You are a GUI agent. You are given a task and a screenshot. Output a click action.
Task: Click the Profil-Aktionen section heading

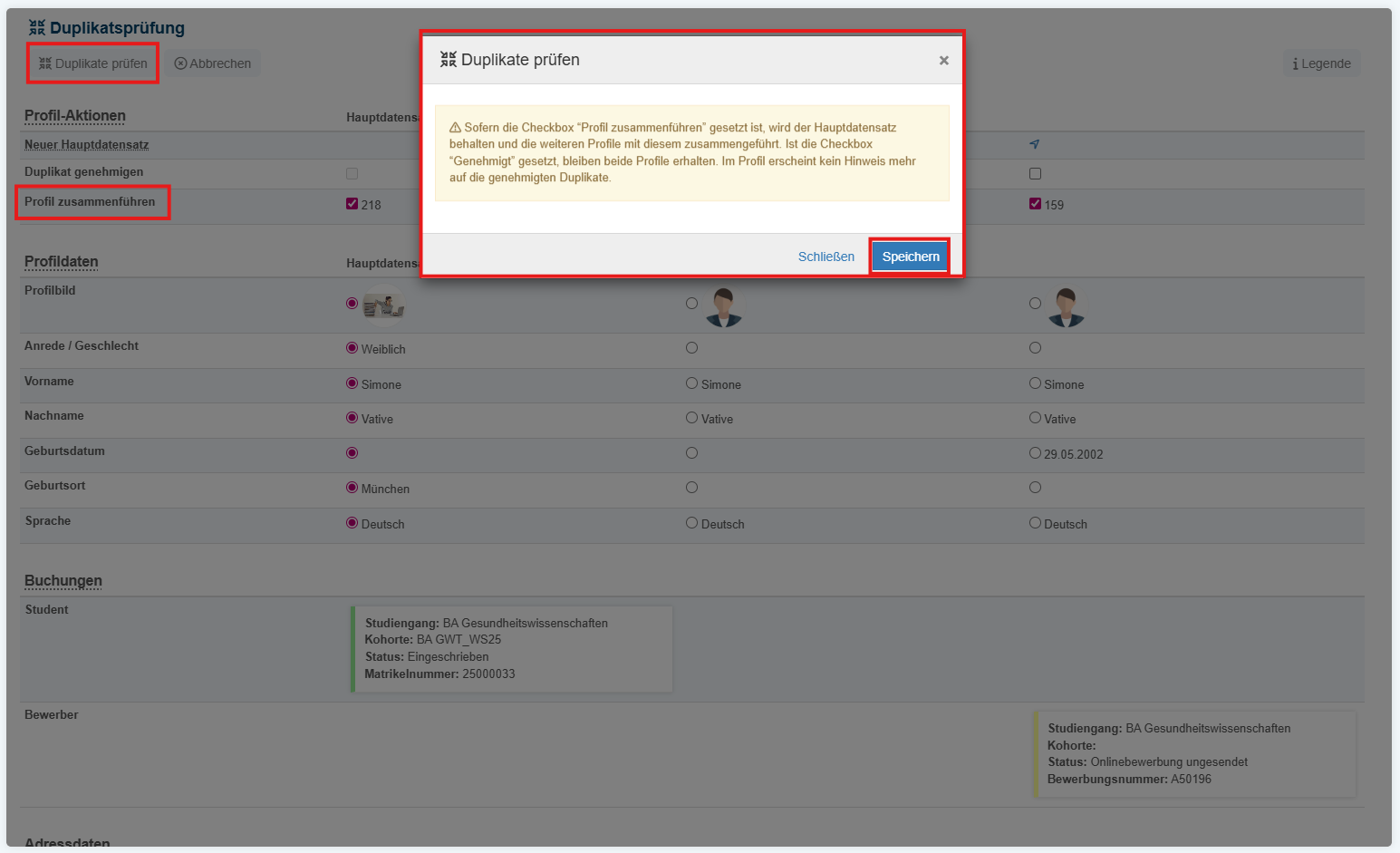tap(75, 116)
